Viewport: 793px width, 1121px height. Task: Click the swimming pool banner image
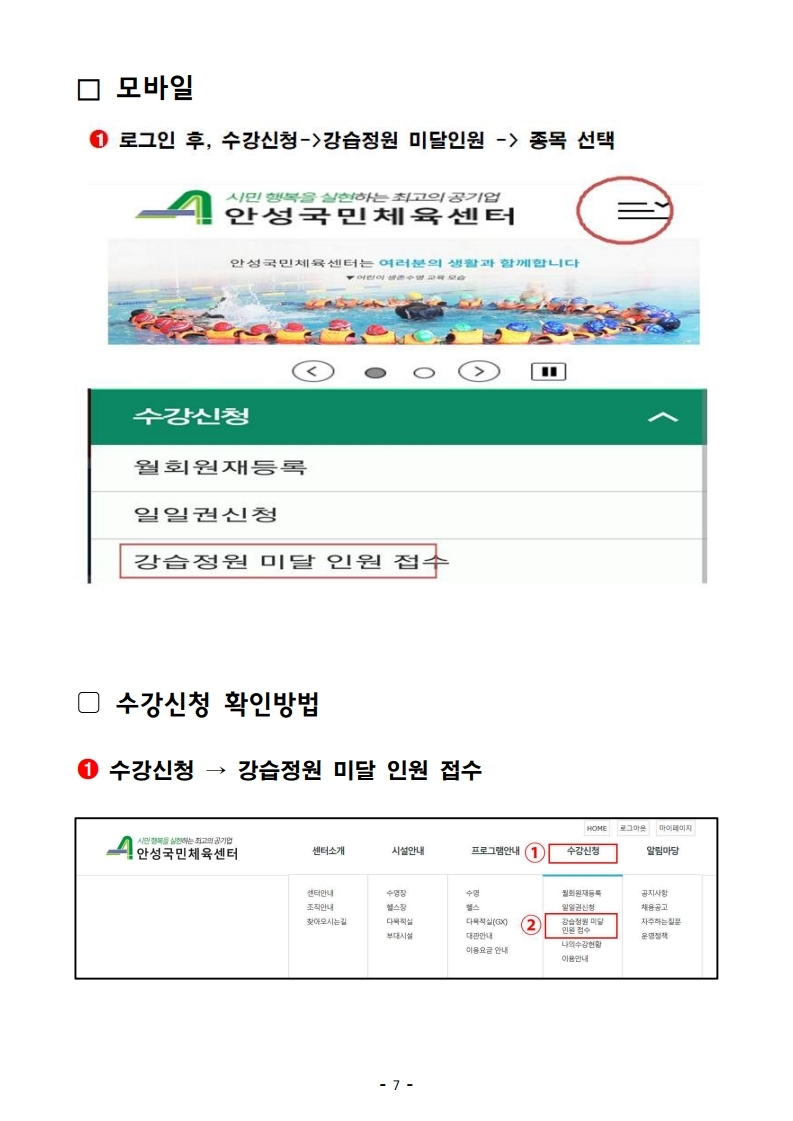pyautogui.click(x=403, y=292)
